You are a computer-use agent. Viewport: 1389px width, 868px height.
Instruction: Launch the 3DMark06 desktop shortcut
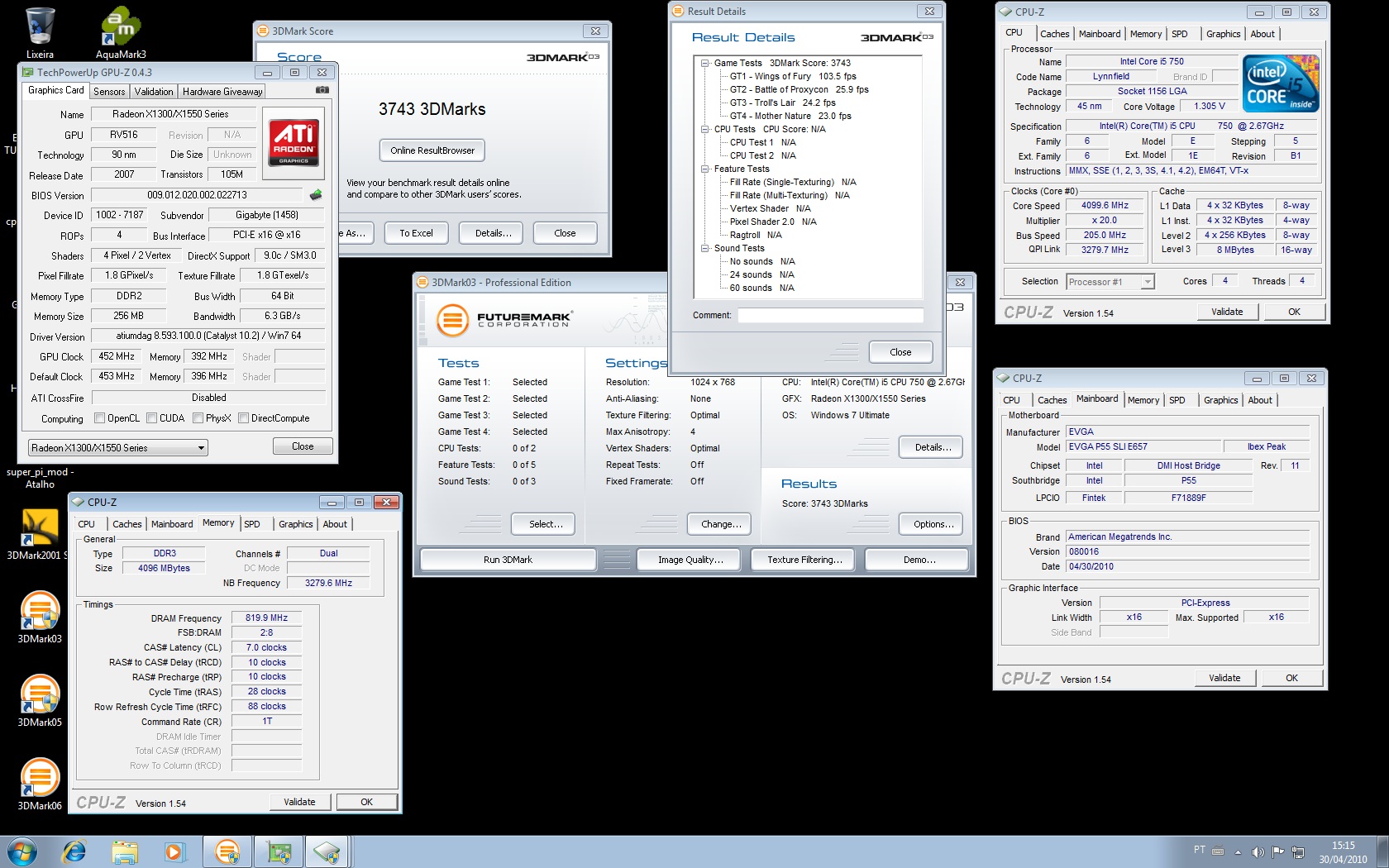(x=40, y=778)
